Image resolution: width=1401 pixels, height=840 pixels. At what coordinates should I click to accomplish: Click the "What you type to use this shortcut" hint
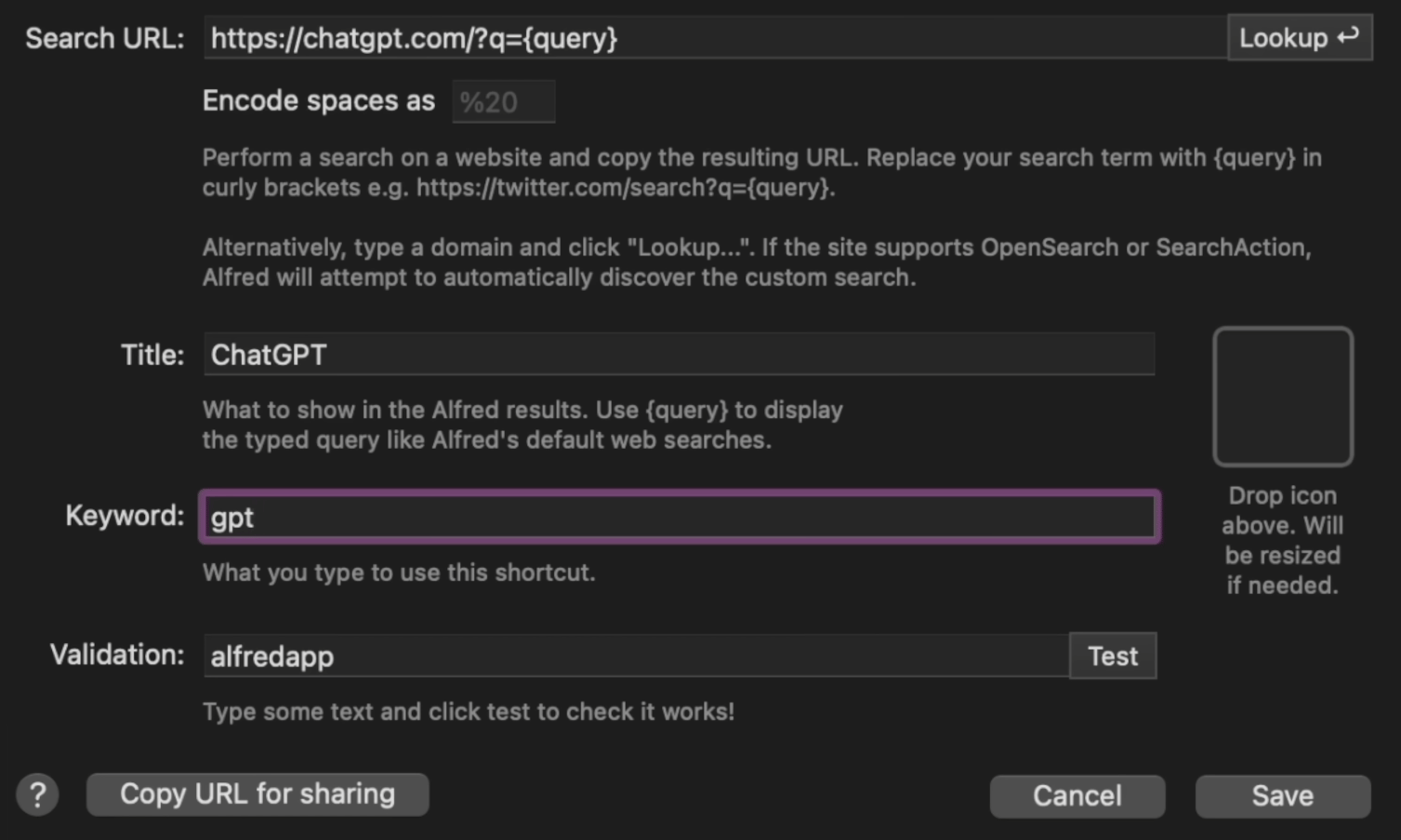click(x=399, y=572)
